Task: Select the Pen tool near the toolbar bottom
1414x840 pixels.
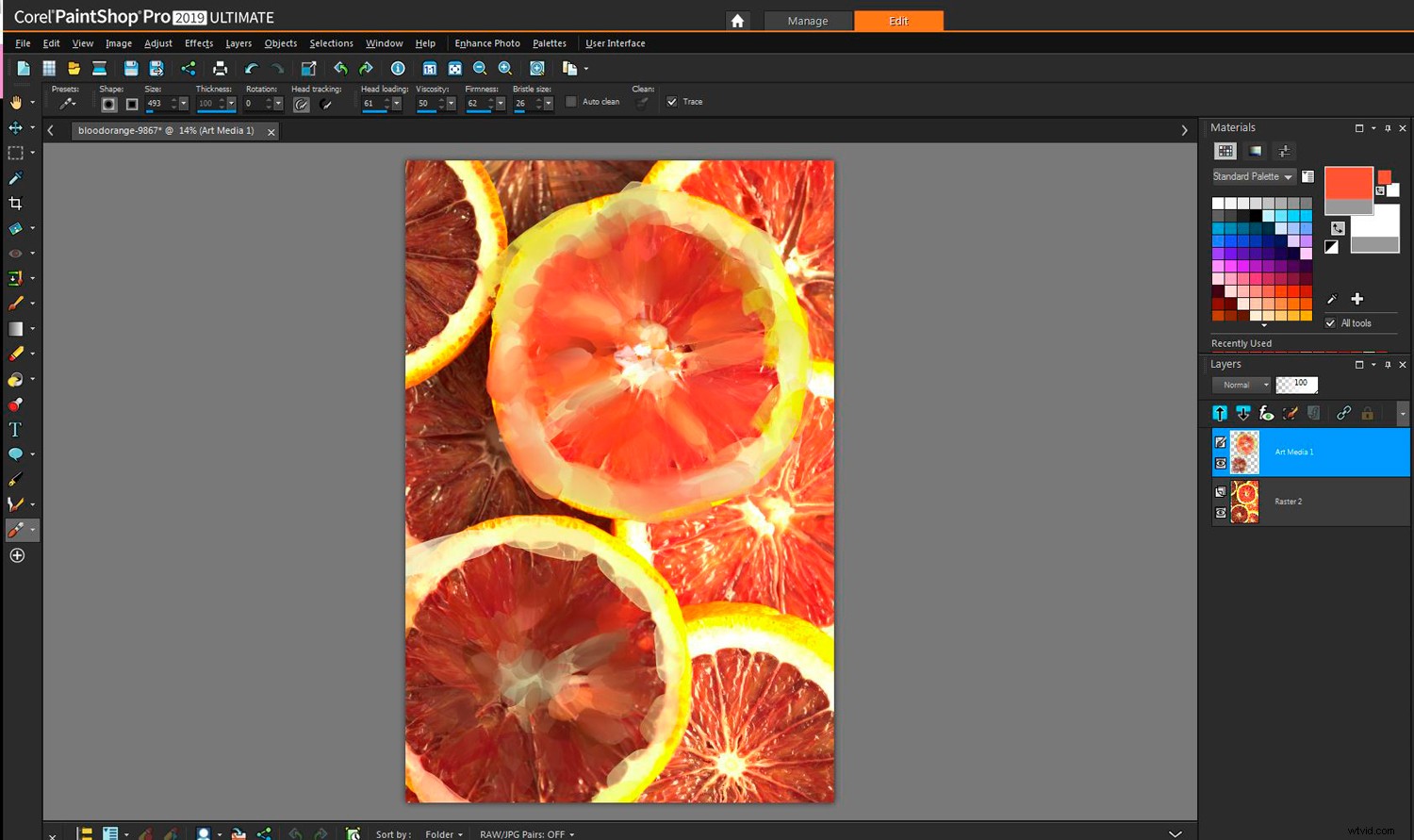Action: coord(17,479)
